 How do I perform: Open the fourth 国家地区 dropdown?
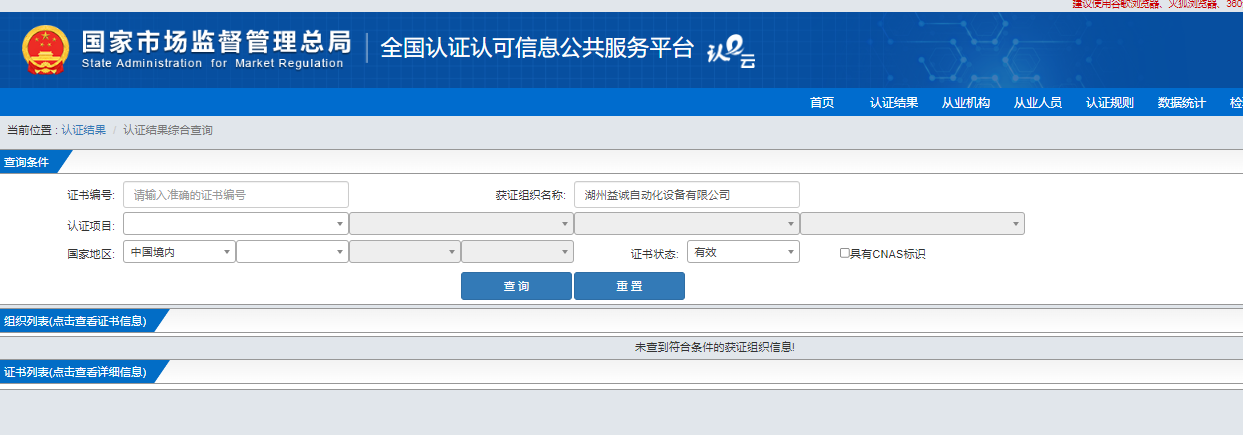[517, 252]
